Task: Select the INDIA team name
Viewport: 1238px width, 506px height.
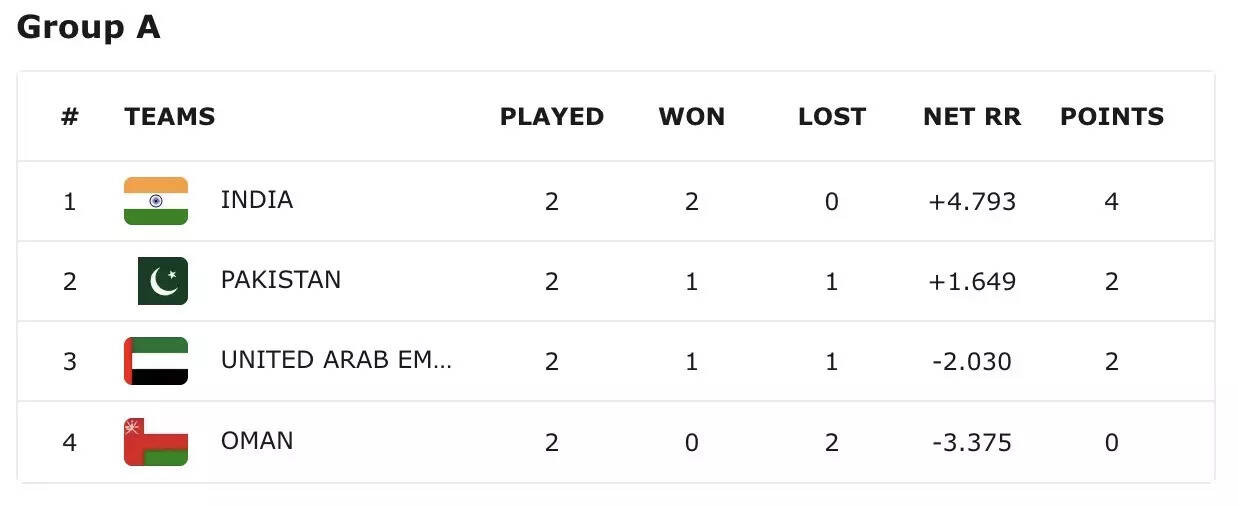Action: click(257, 200)
